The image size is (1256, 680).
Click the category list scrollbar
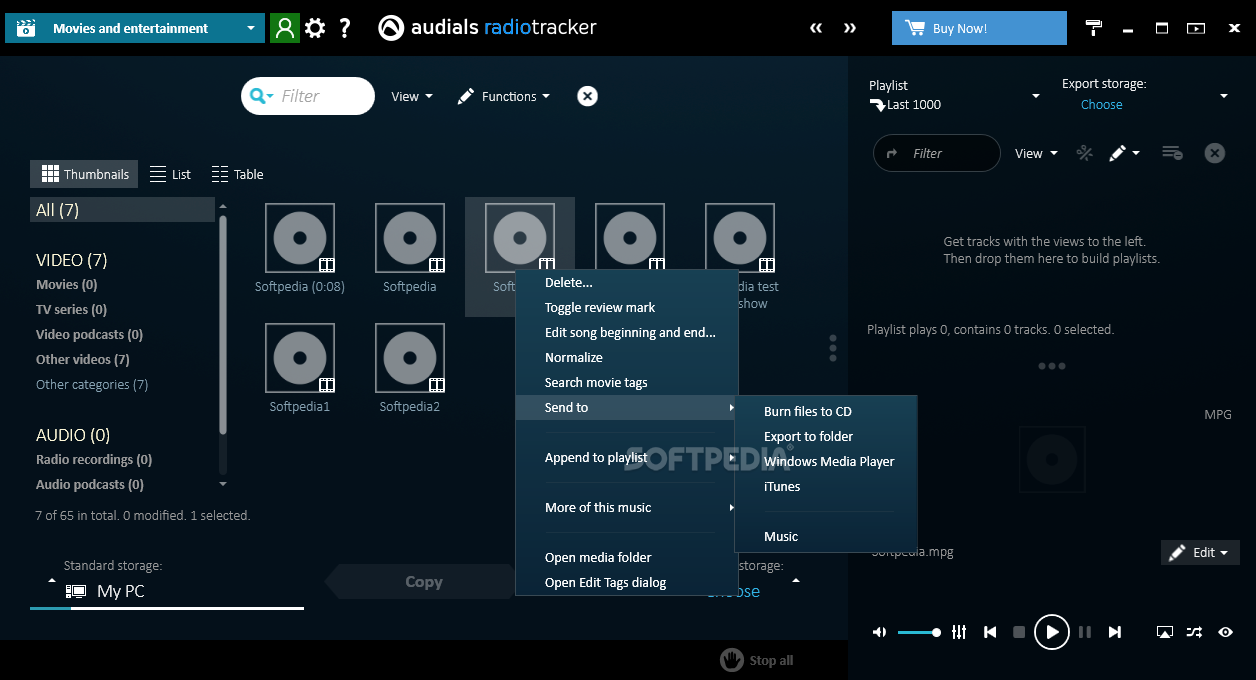[223, 325]
